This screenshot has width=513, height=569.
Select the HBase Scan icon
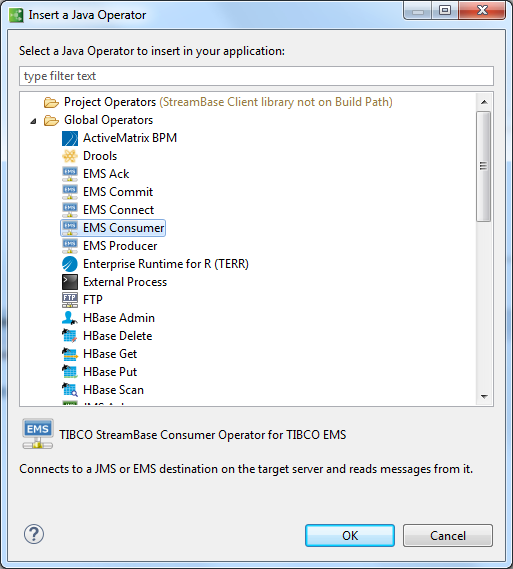click(70, 390)
